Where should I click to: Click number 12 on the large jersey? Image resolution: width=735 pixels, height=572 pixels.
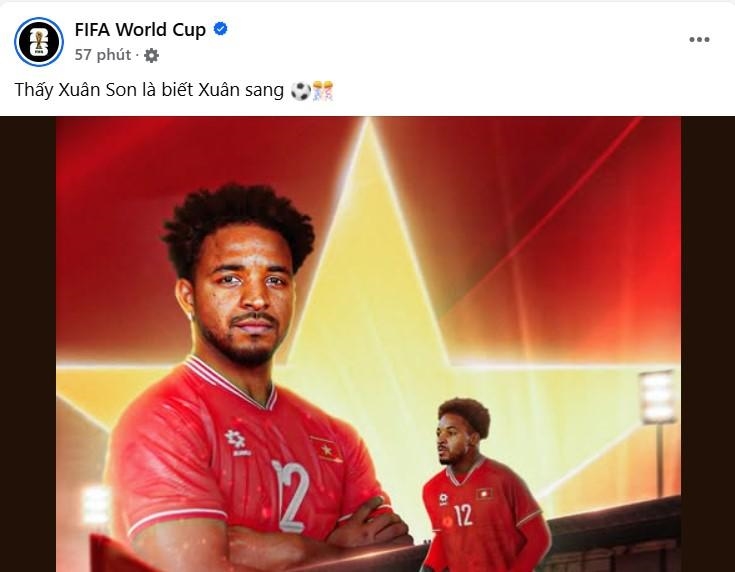[x=292, y=495]
